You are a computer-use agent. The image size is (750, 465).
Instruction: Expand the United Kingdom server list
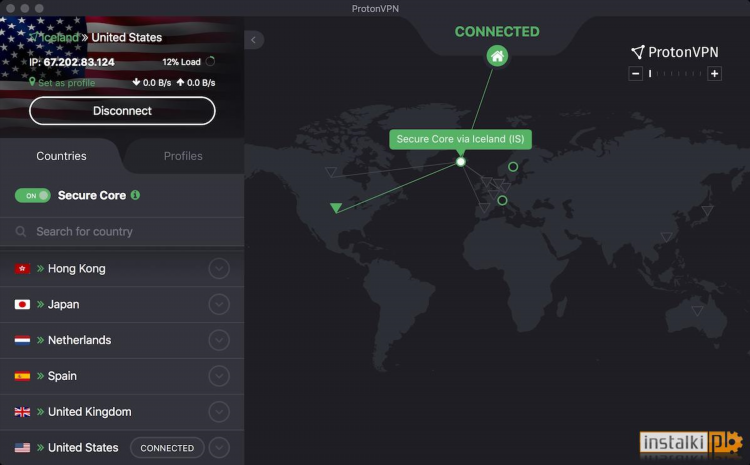[219, 412]
